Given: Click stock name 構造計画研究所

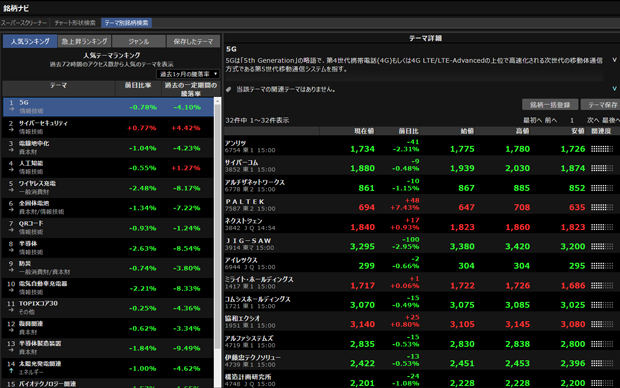Looking at the screenshot, I should (x=248, y=377).
